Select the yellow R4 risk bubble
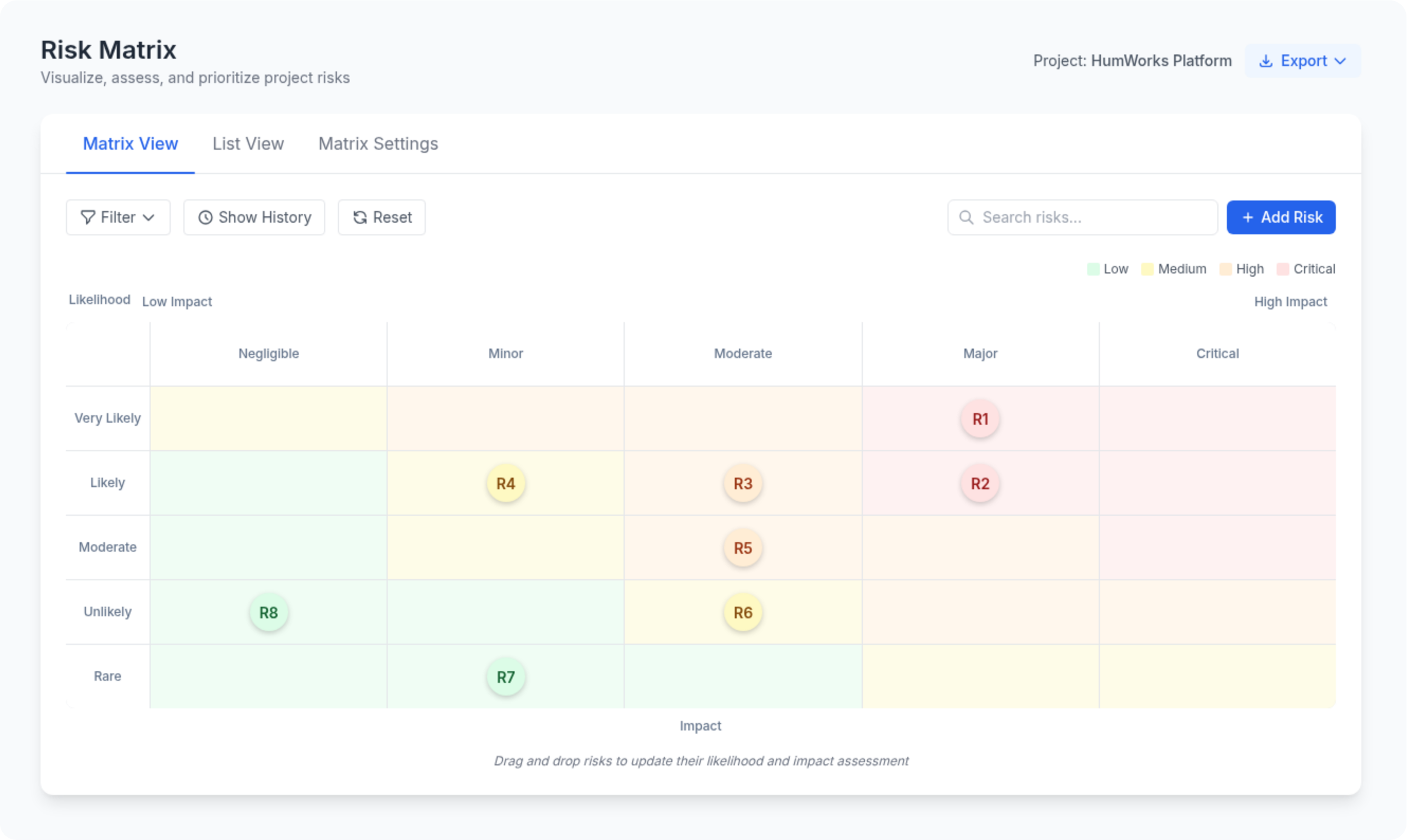Viewport: 1407px width, 840px height. 506,483
